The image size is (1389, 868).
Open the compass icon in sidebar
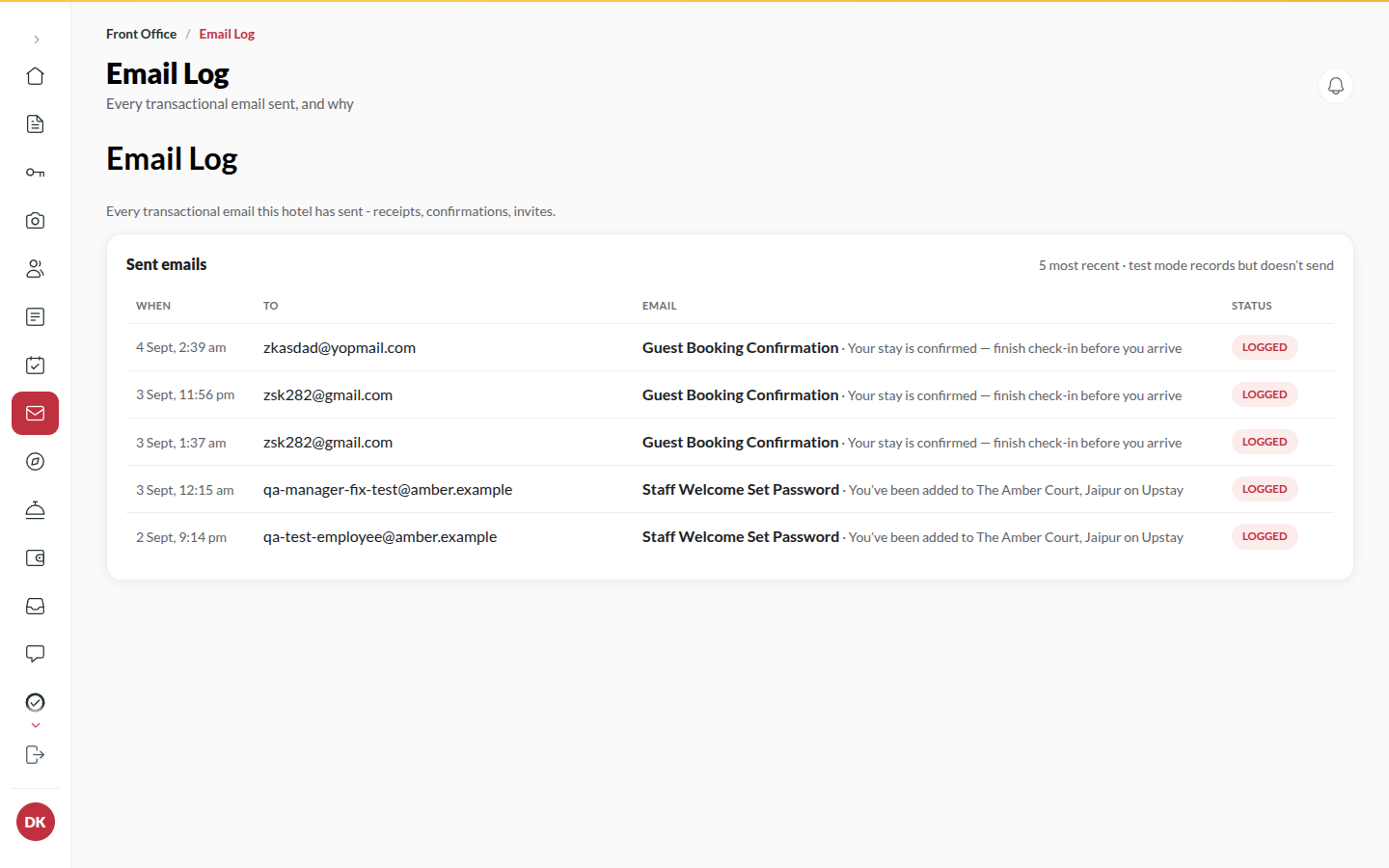36,462
